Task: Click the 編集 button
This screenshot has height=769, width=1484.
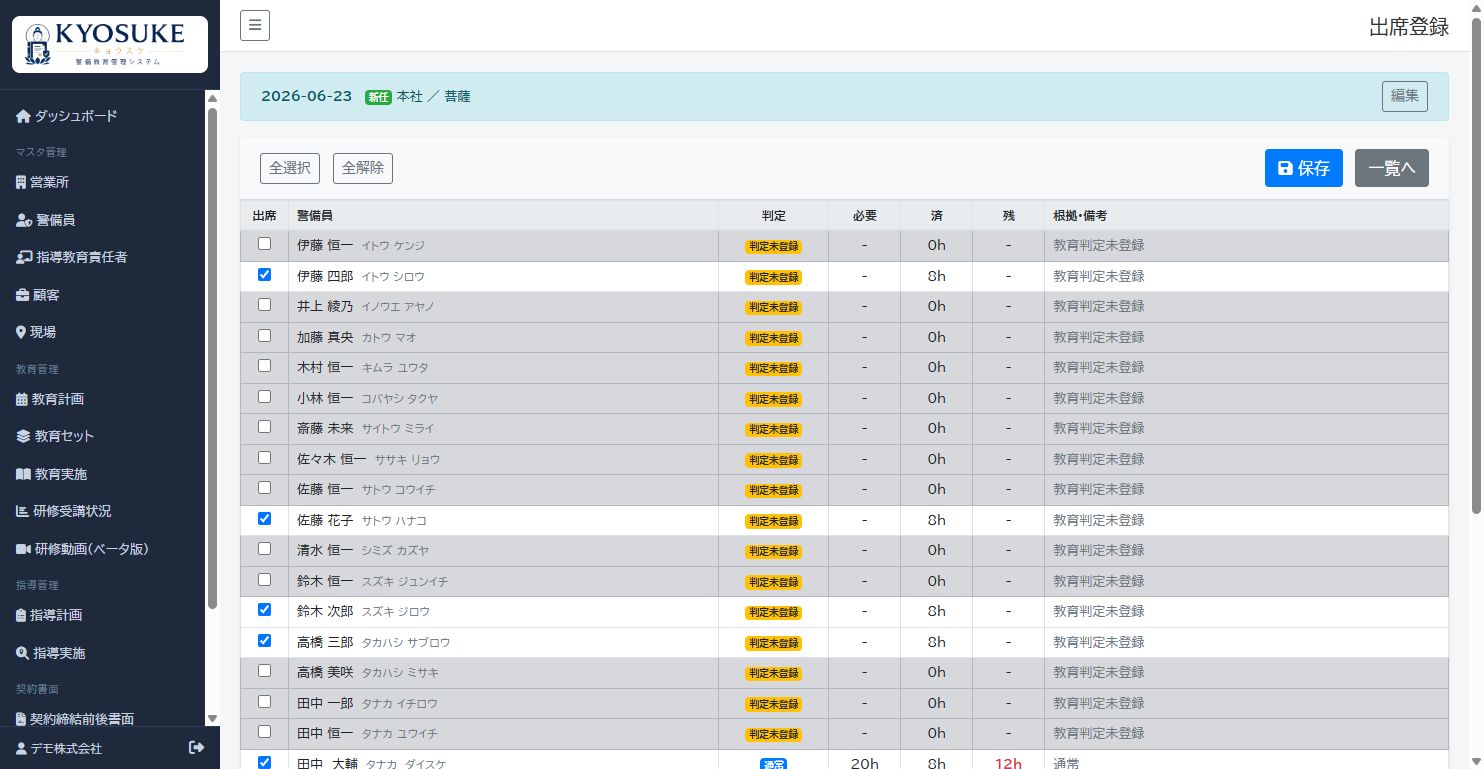Action: coord(1405,96)
